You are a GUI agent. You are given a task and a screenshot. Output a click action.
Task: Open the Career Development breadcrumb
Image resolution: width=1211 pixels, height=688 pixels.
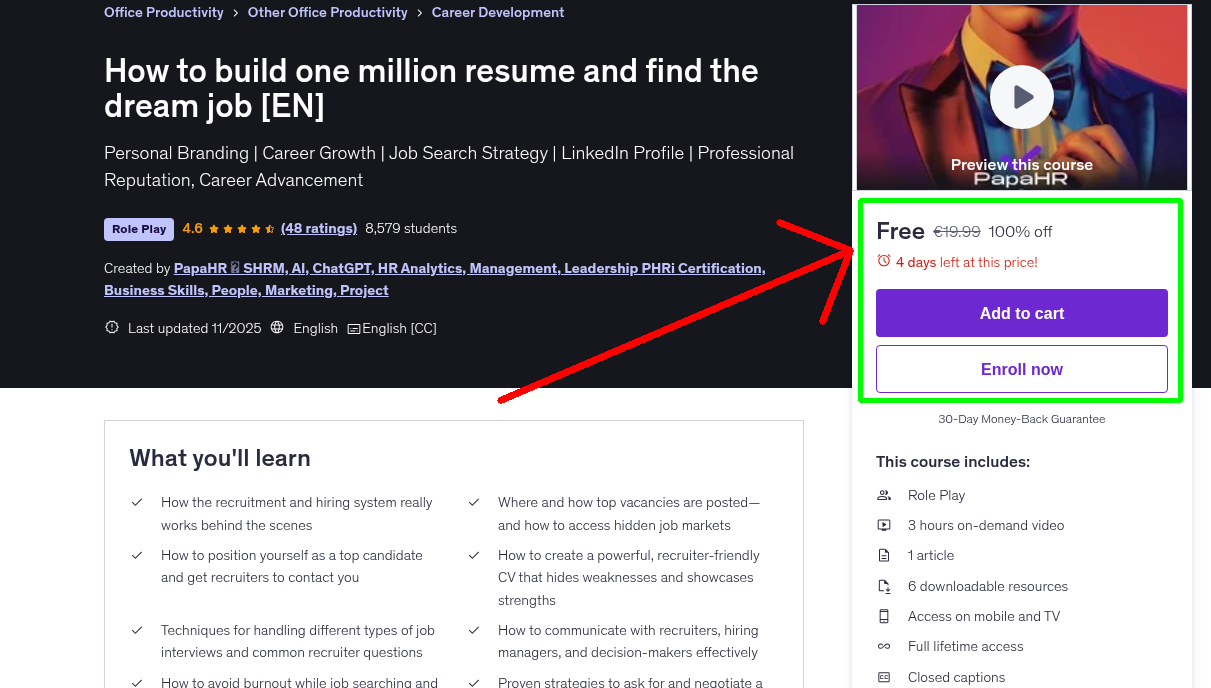coord(497,12)
